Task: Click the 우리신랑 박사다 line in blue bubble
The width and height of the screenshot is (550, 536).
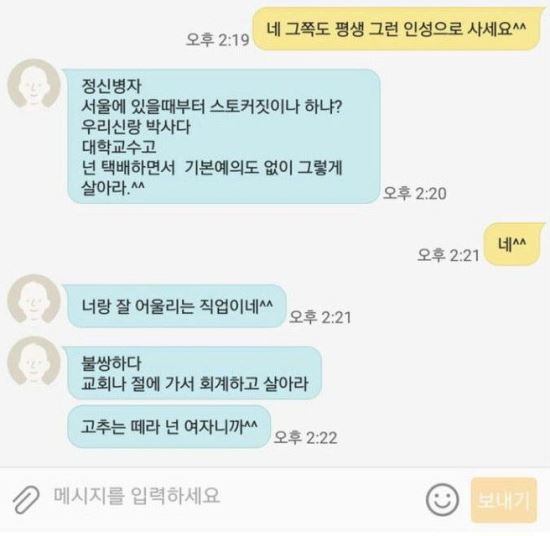Action: click(x=136, y=127)
